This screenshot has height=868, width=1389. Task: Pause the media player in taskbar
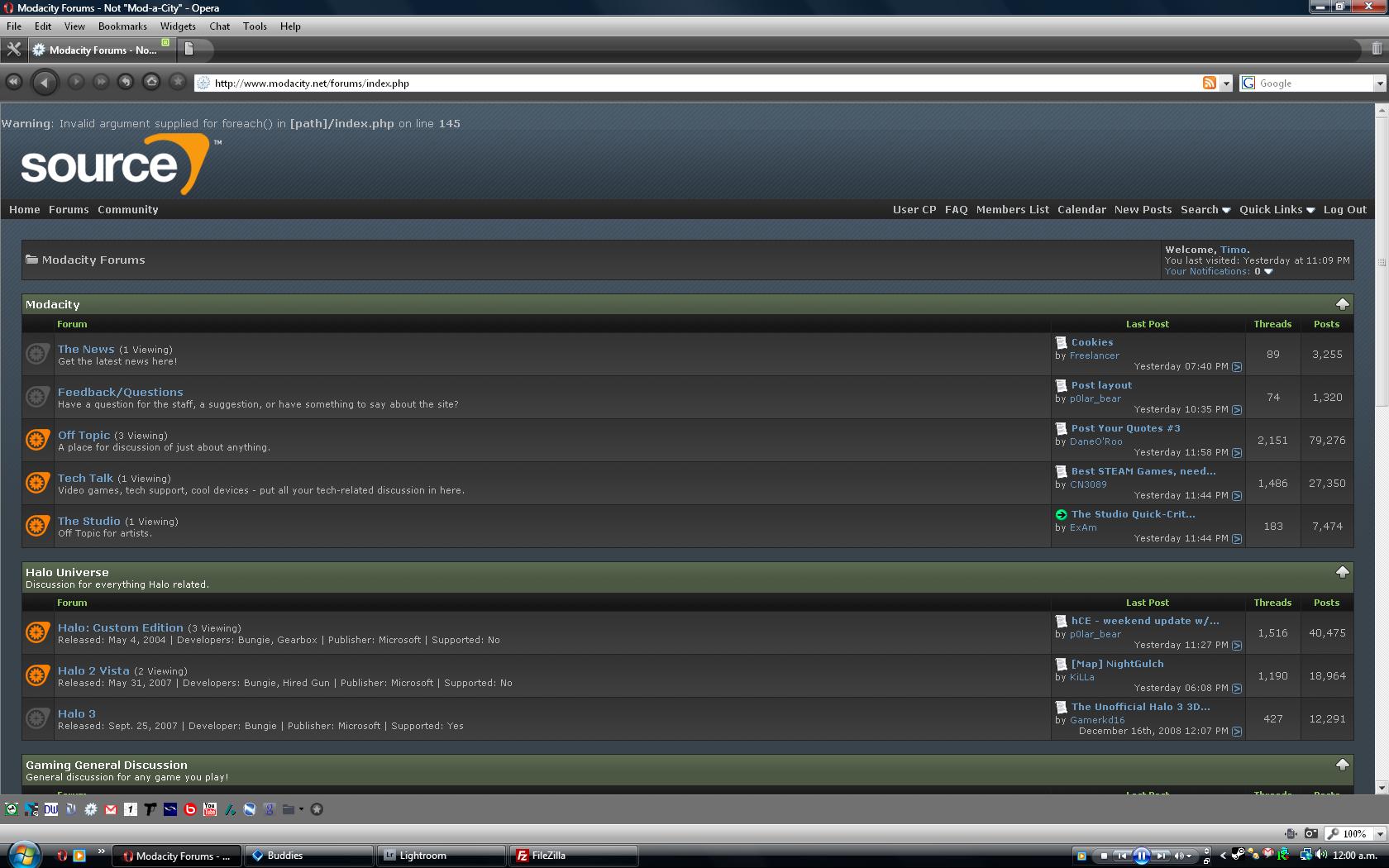tap(1141, 856)
